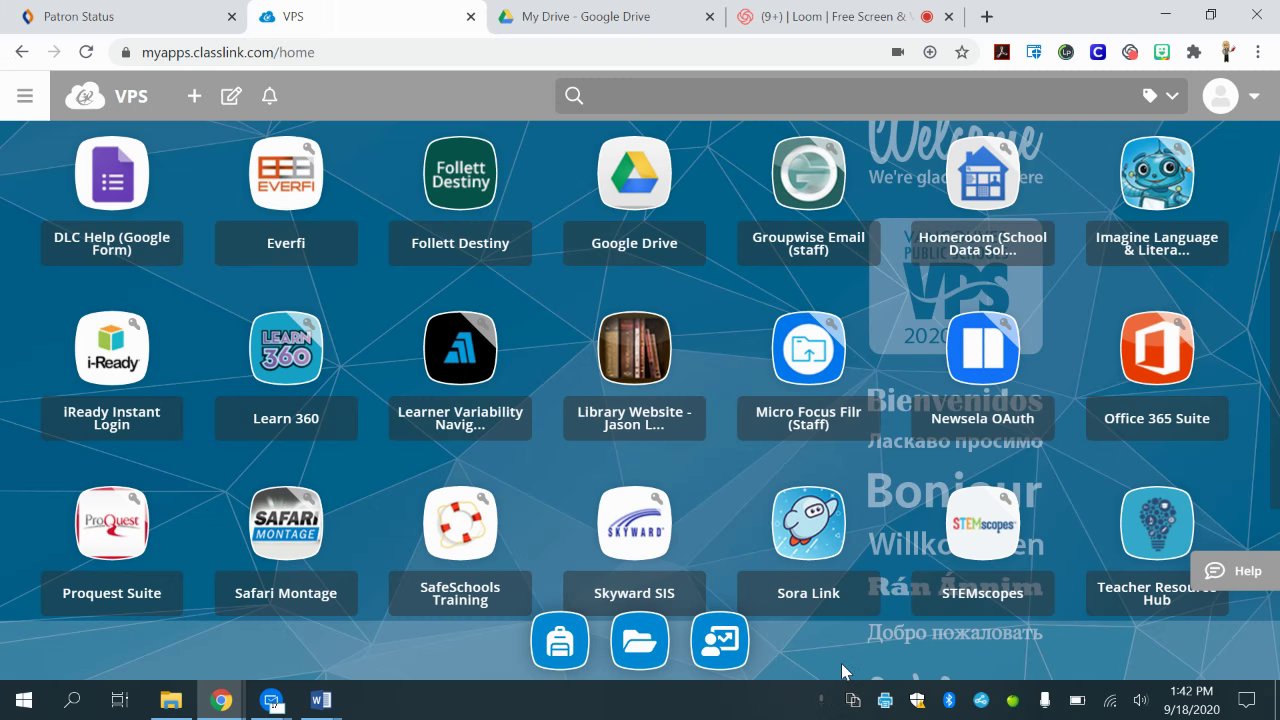
Task: Open the Wi-Fi network tray icon
Action: coord(1109,700)
